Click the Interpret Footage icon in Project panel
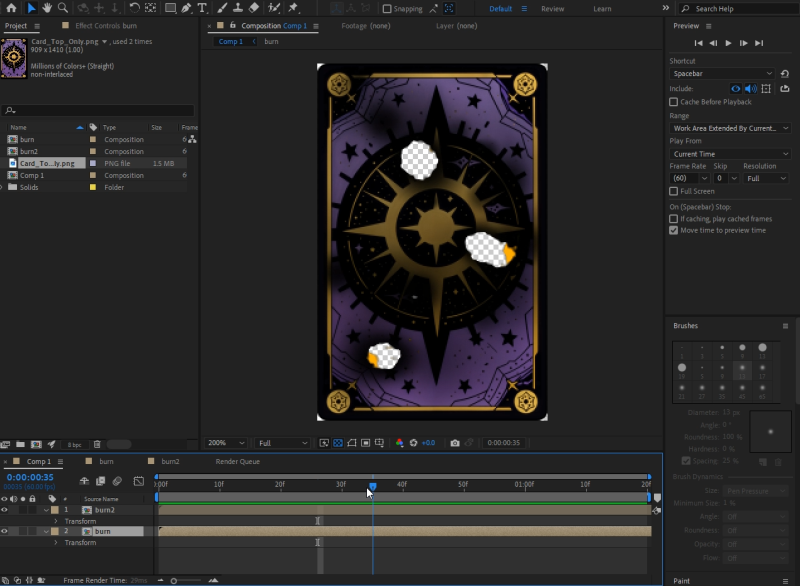 6,445
